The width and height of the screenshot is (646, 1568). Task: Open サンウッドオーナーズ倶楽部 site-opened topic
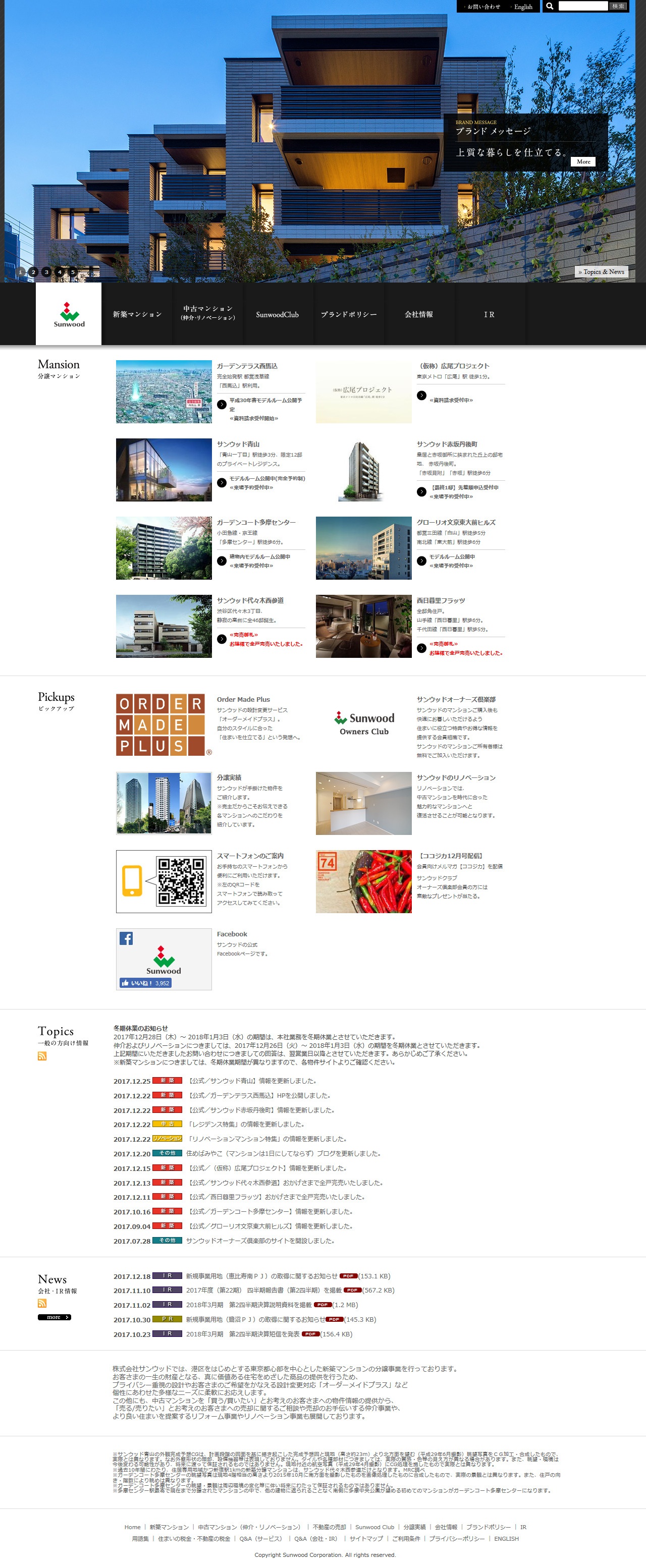click(x=260, y=1241)
